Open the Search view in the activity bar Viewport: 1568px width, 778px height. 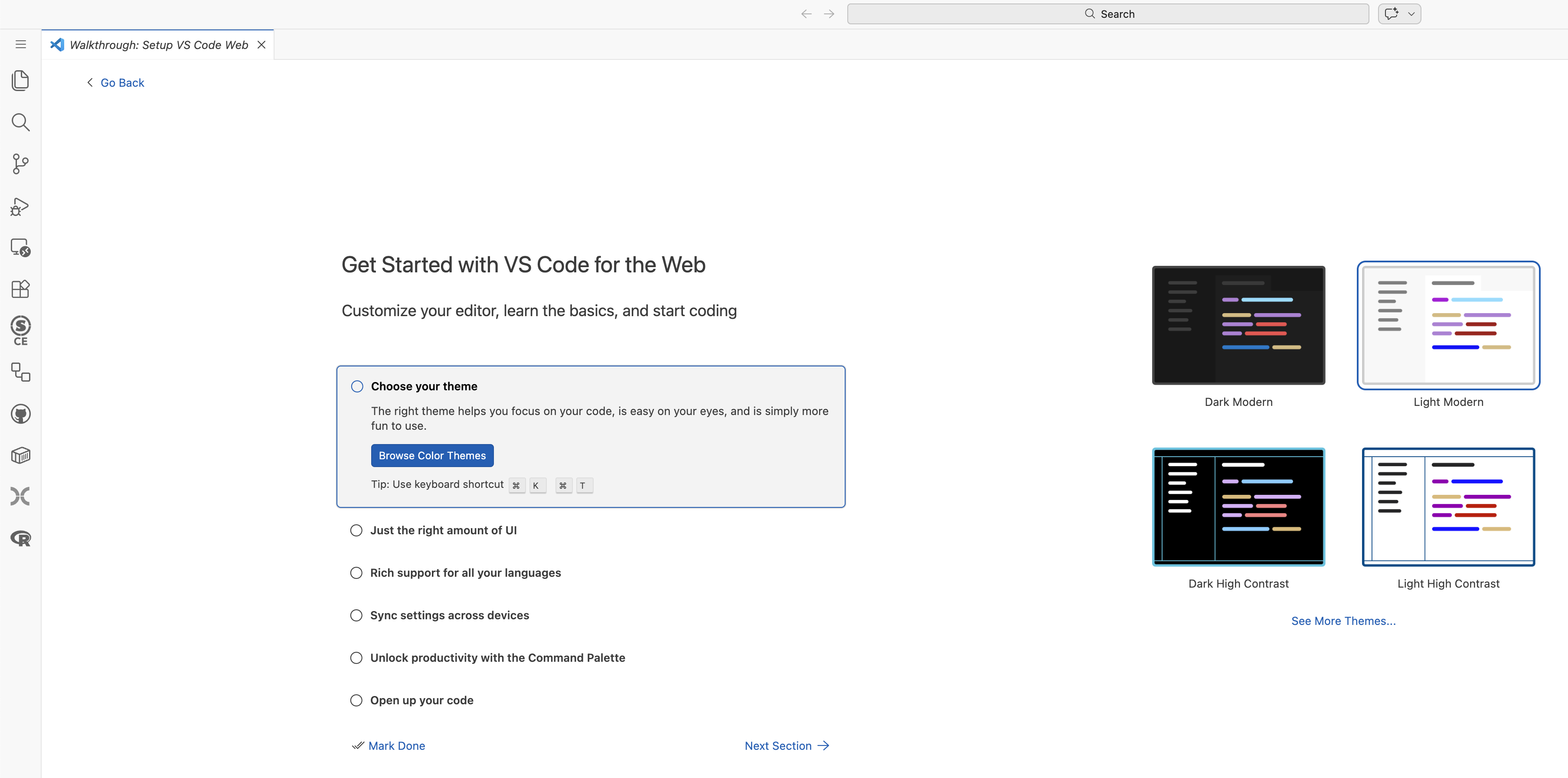(x=21, y=122)
